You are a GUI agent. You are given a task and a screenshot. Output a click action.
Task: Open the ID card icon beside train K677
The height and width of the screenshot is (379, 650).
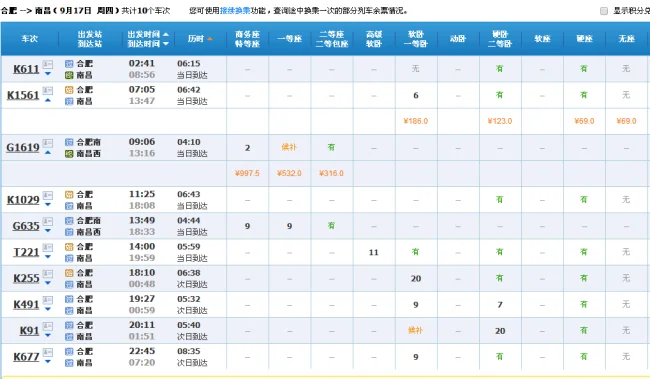(48, 352)
